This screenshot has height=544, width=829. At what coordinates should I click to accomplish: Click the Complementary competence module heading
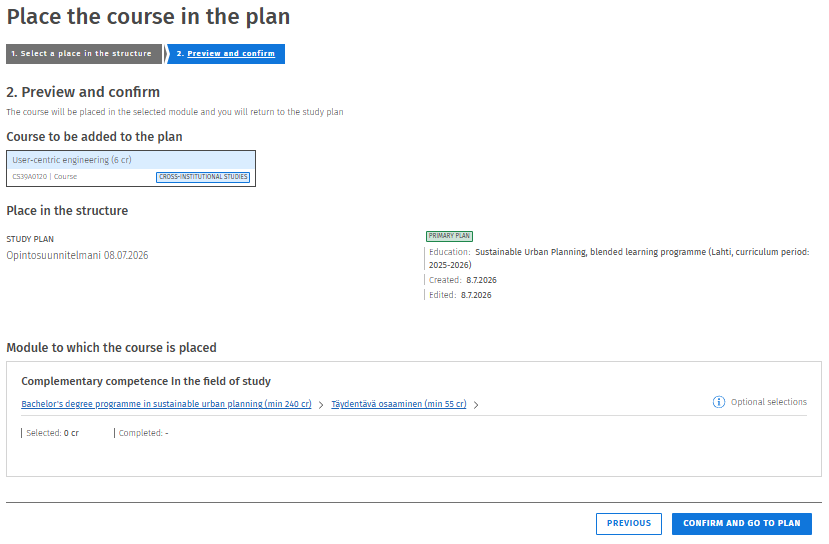coord(146,381)
